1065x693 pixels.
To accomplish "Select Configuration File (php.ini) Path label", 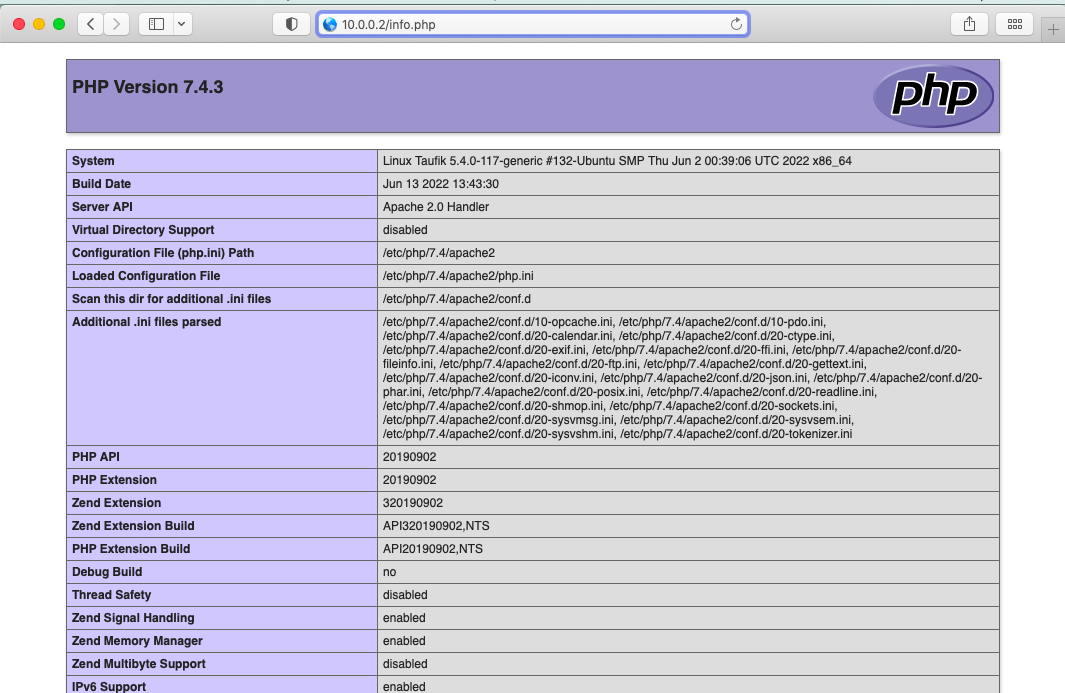I will click(x=163, y=253).
